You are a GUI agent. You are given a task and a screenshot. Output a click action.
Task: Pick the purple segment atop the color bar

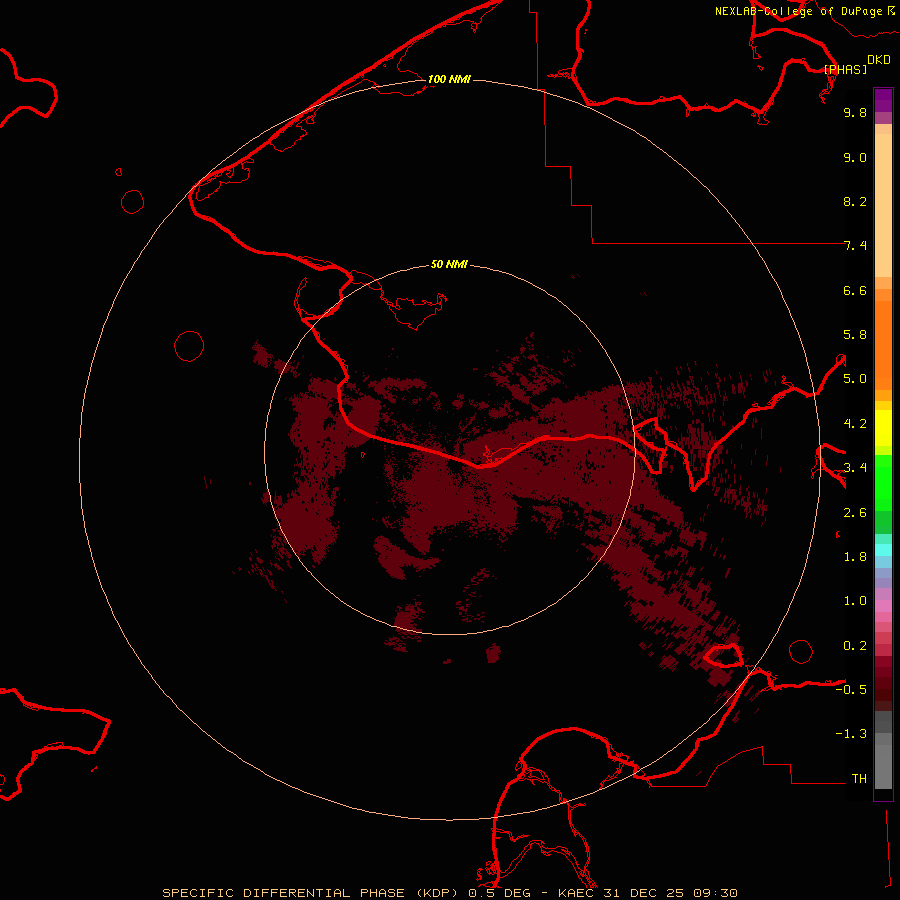(883, 100)
